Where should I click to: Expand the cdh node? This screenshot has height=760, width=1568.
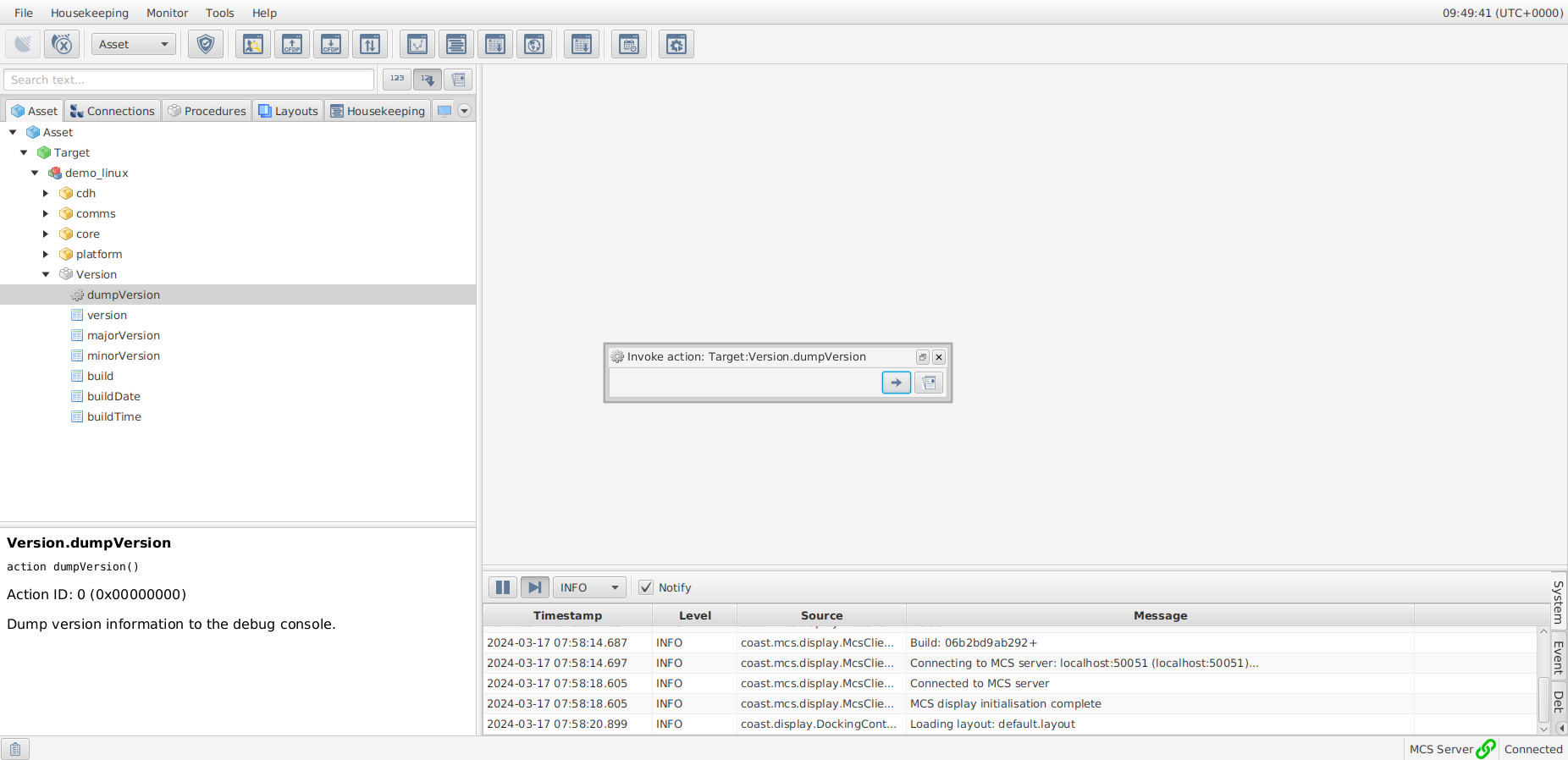point(46,193)
